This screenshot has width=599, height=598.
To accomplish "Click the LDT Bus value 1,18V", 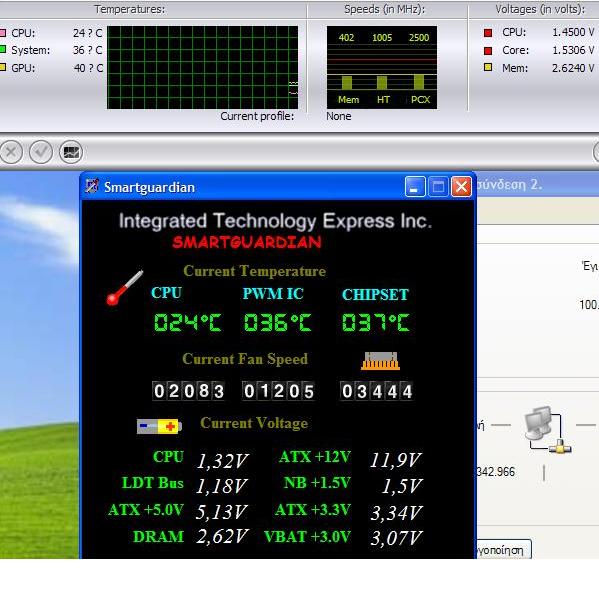I will pyautogui.click(x=222, y=486).
